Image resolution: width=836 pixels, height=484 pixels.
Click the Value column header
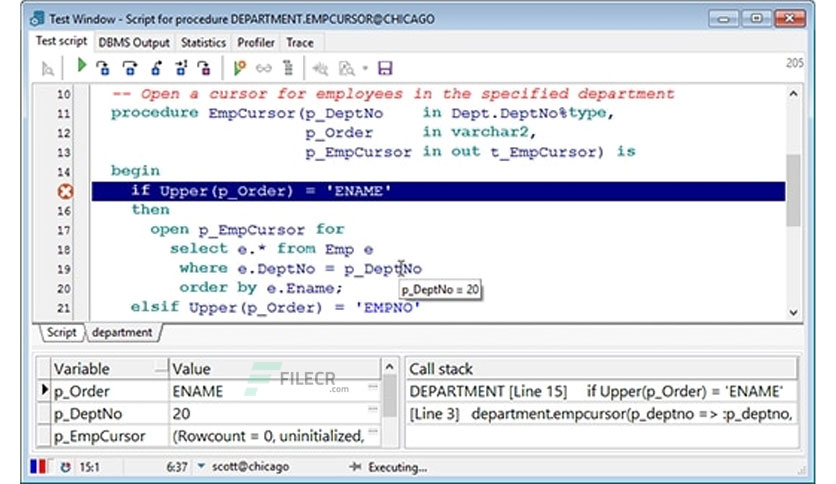click(x=275, y=369)
